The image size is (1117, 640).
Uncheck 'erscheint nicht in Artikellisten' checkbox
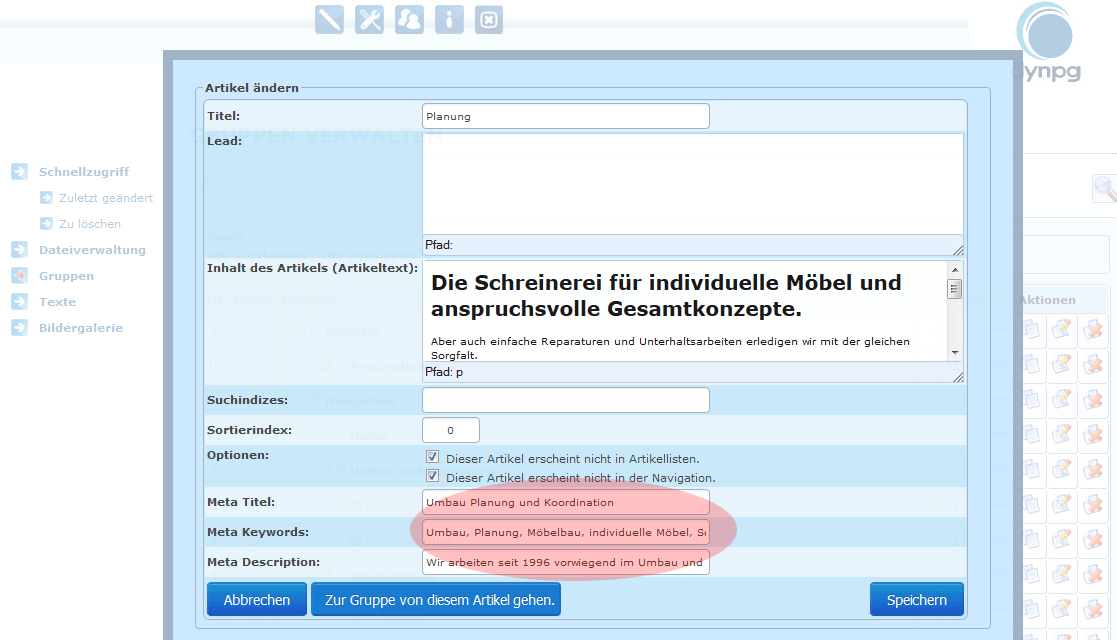click(433, 458)
